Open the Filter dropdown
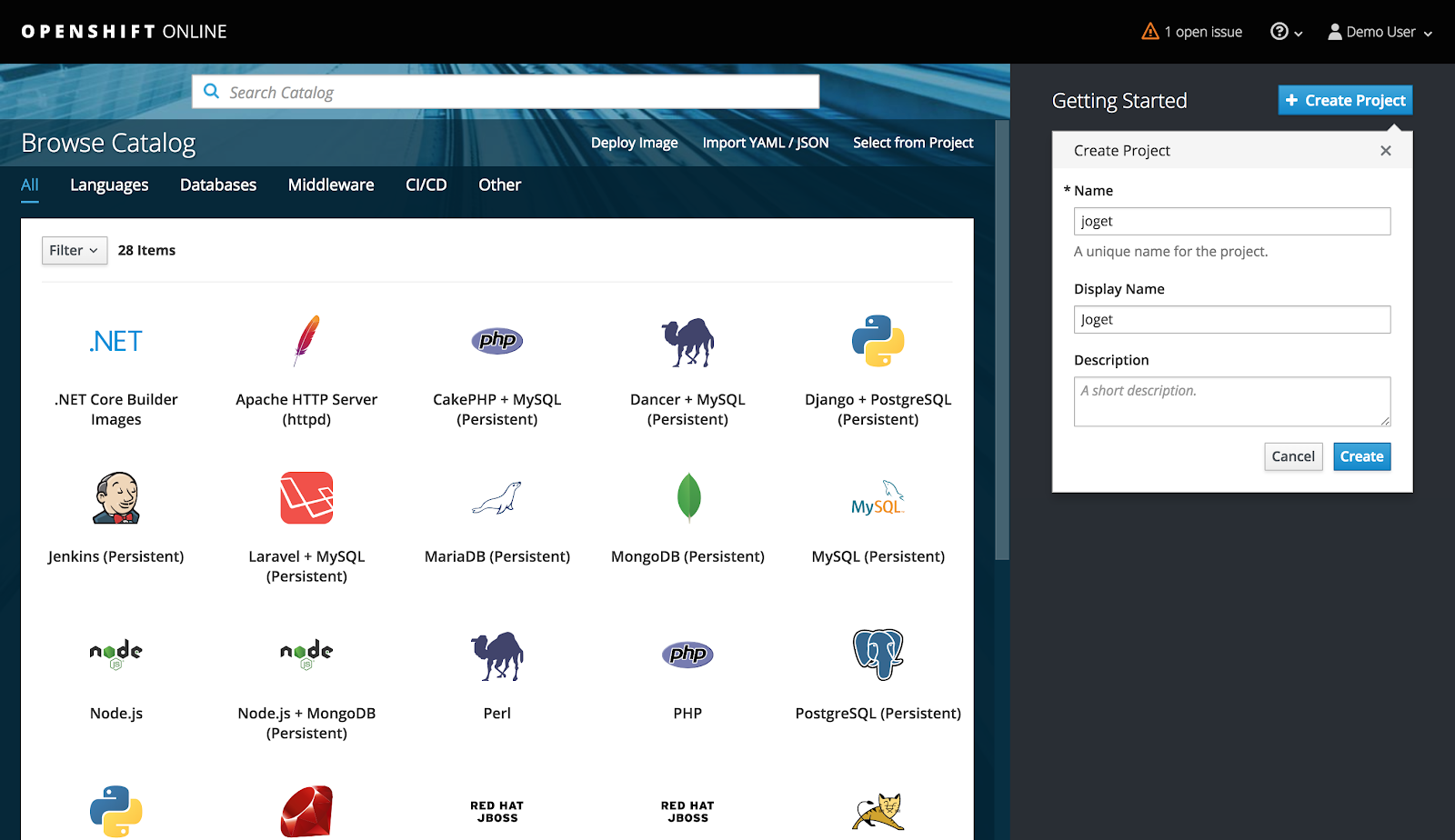The width and height of the screenshot is (1455, 840). click(x=75, y=250)
